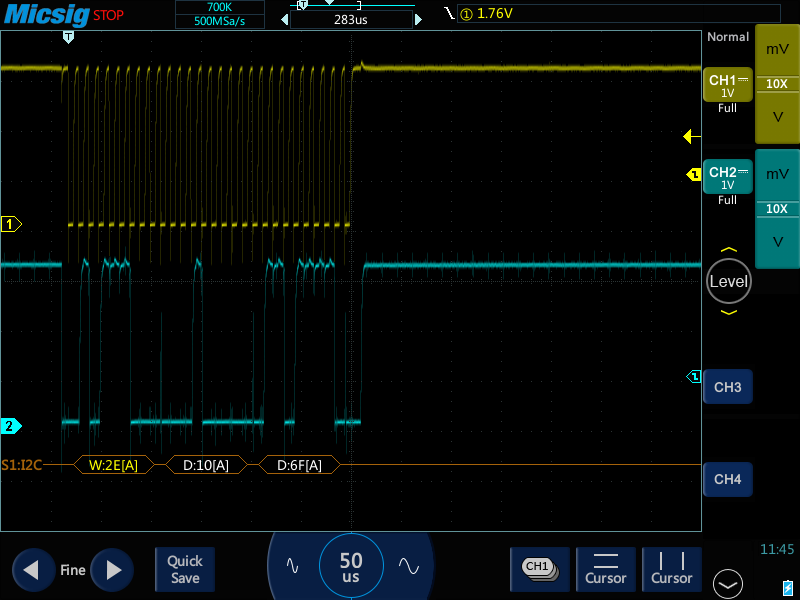Tap the 50 us timebase dial
The image size is (800, 600).
click(351, 566)
